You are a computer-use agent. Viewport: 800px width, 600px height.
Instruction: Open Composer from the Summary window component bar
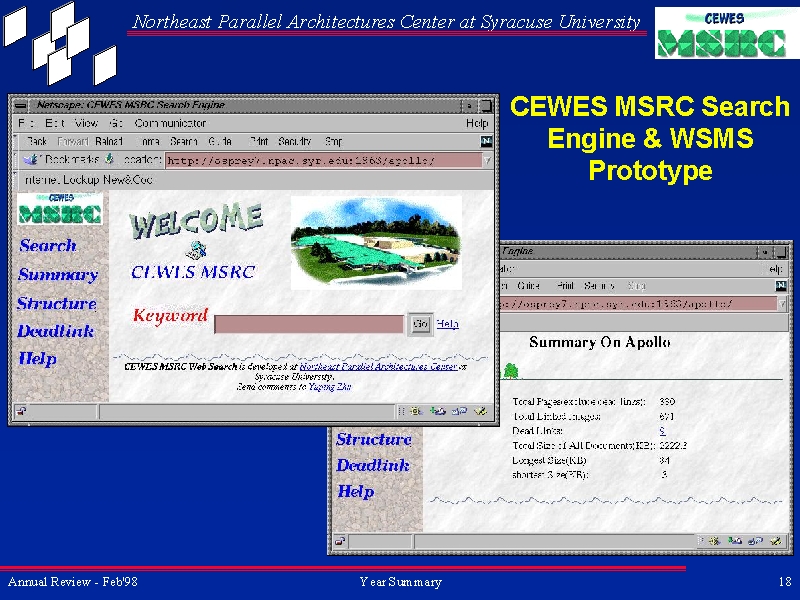pyautogui.click(x=776, y=541)
